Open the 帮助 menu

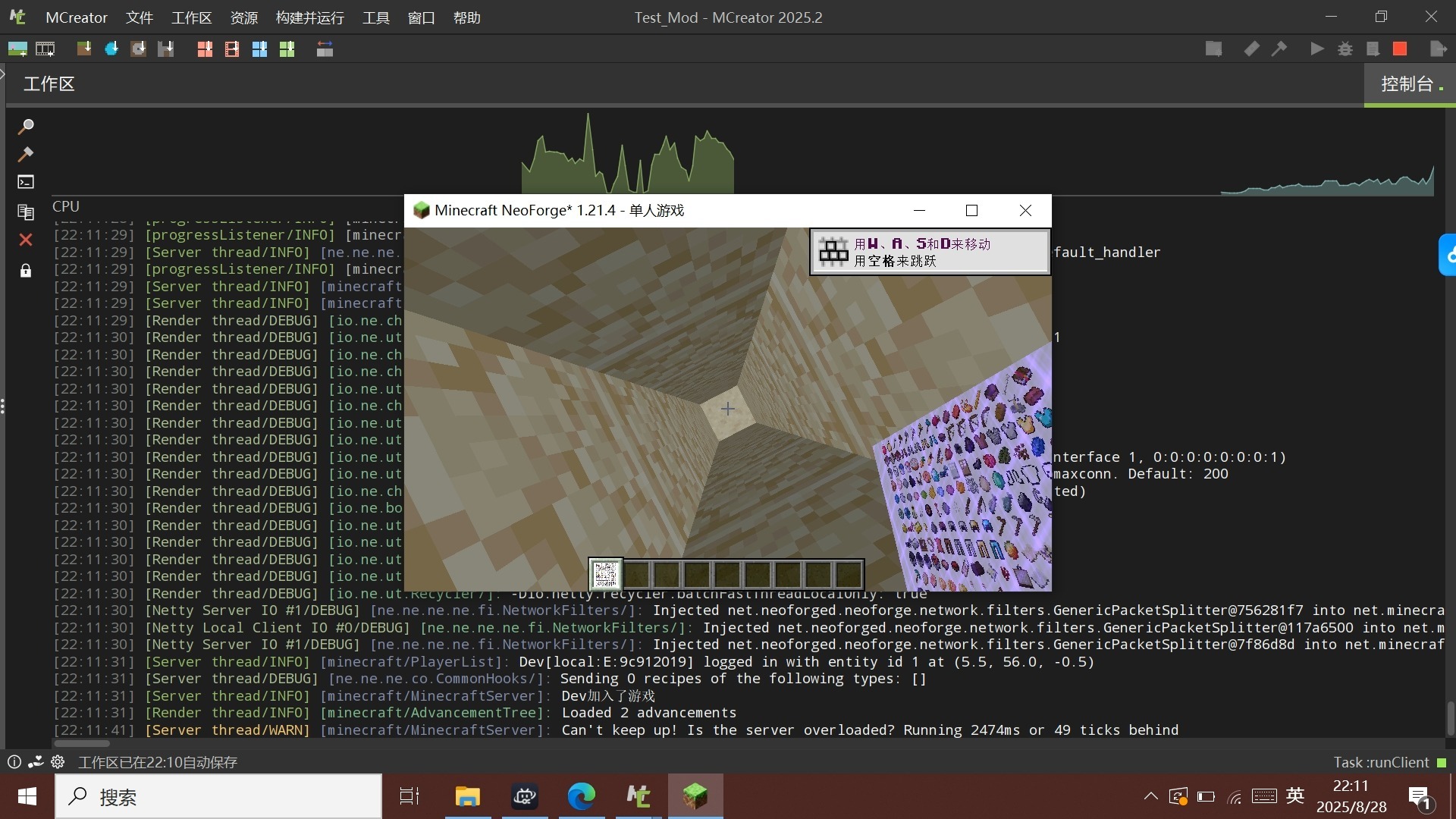467,17
